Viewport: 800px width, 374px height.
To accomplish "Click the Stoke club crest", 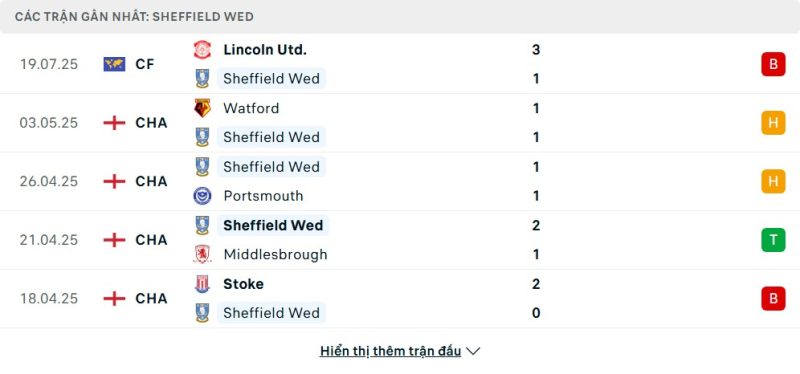I will pos(203,284).
